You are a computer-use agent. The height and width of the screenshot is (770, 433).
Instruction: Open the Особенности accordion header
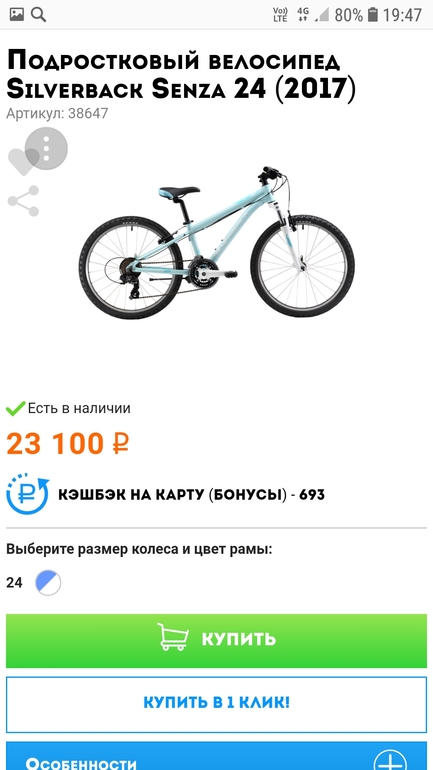216,756
